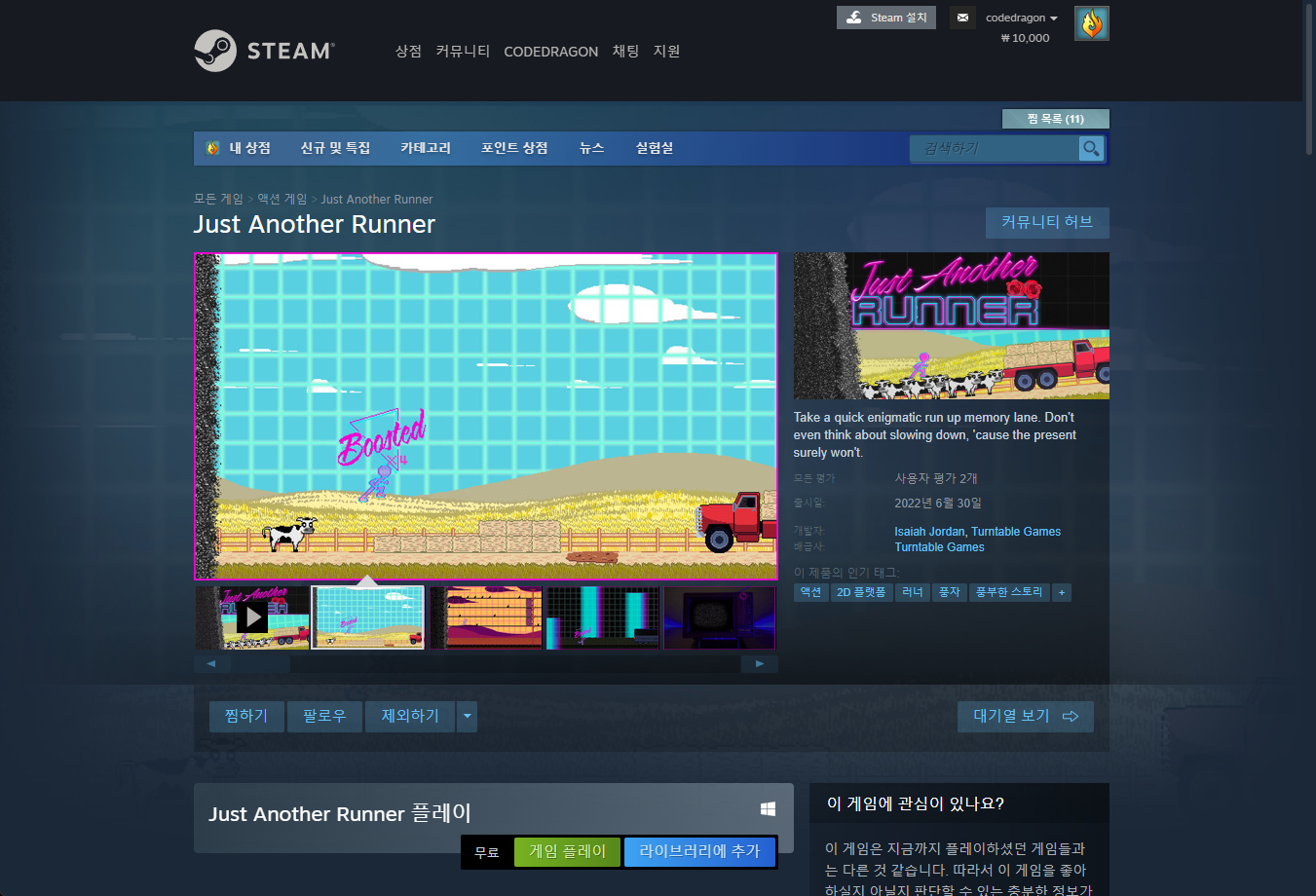Viewport: 1316px width, 896px height.
Task: Open developer Isaiah Jordan link
Action: [929, 532]
